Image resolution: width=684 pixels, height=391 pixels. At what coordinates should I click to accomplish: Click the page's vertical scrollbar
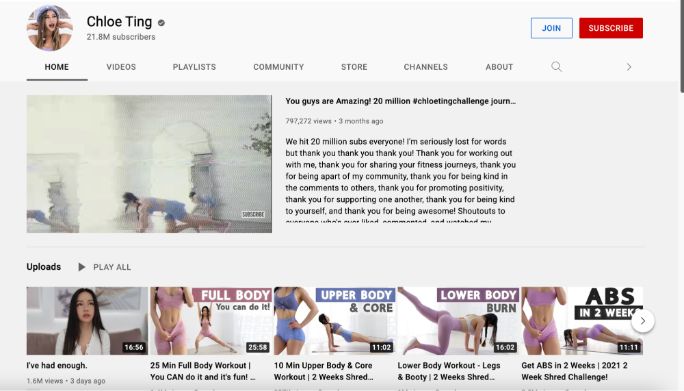tap(681, 46)
